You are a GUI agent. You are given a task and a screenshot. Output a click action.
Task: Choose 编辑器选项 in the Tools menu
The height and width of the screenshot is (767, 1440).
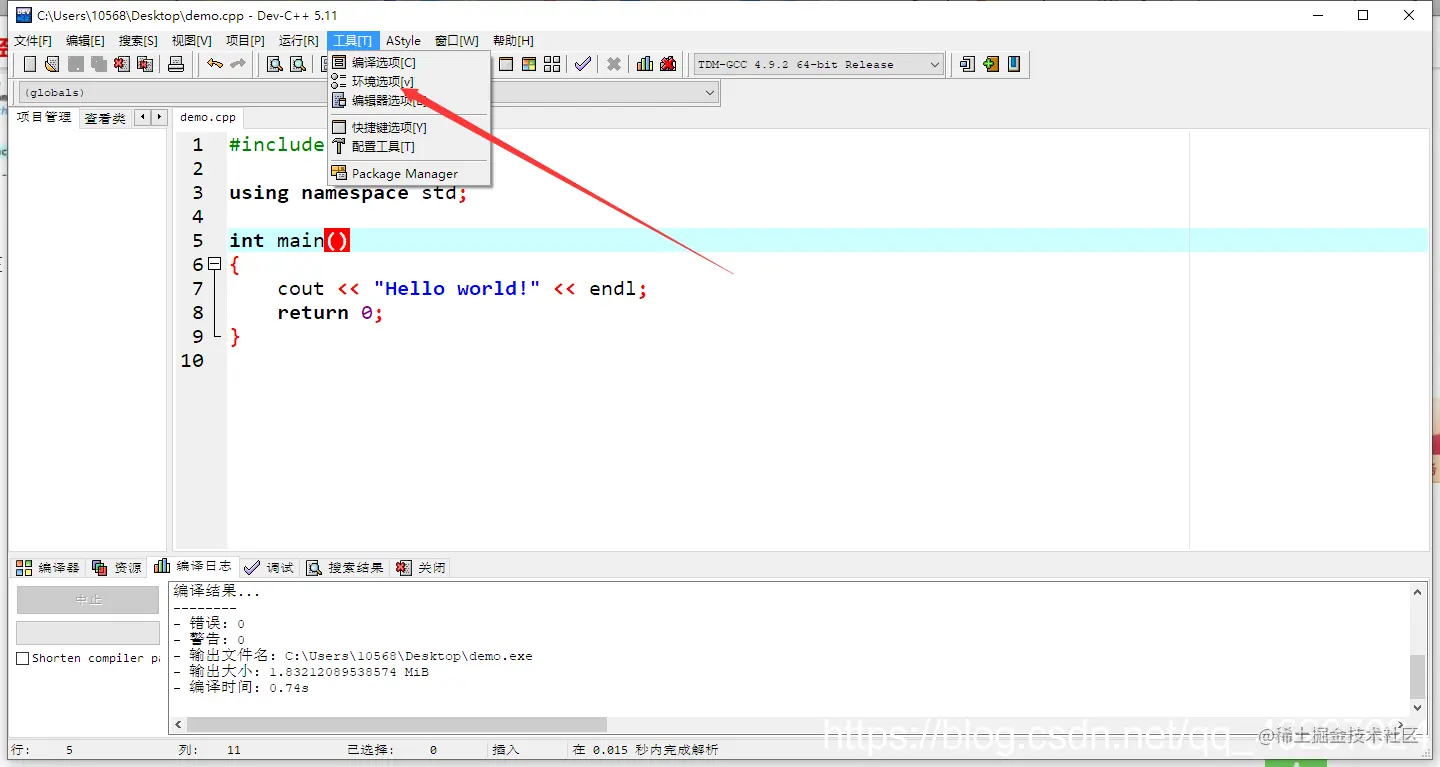click(409, 100)
